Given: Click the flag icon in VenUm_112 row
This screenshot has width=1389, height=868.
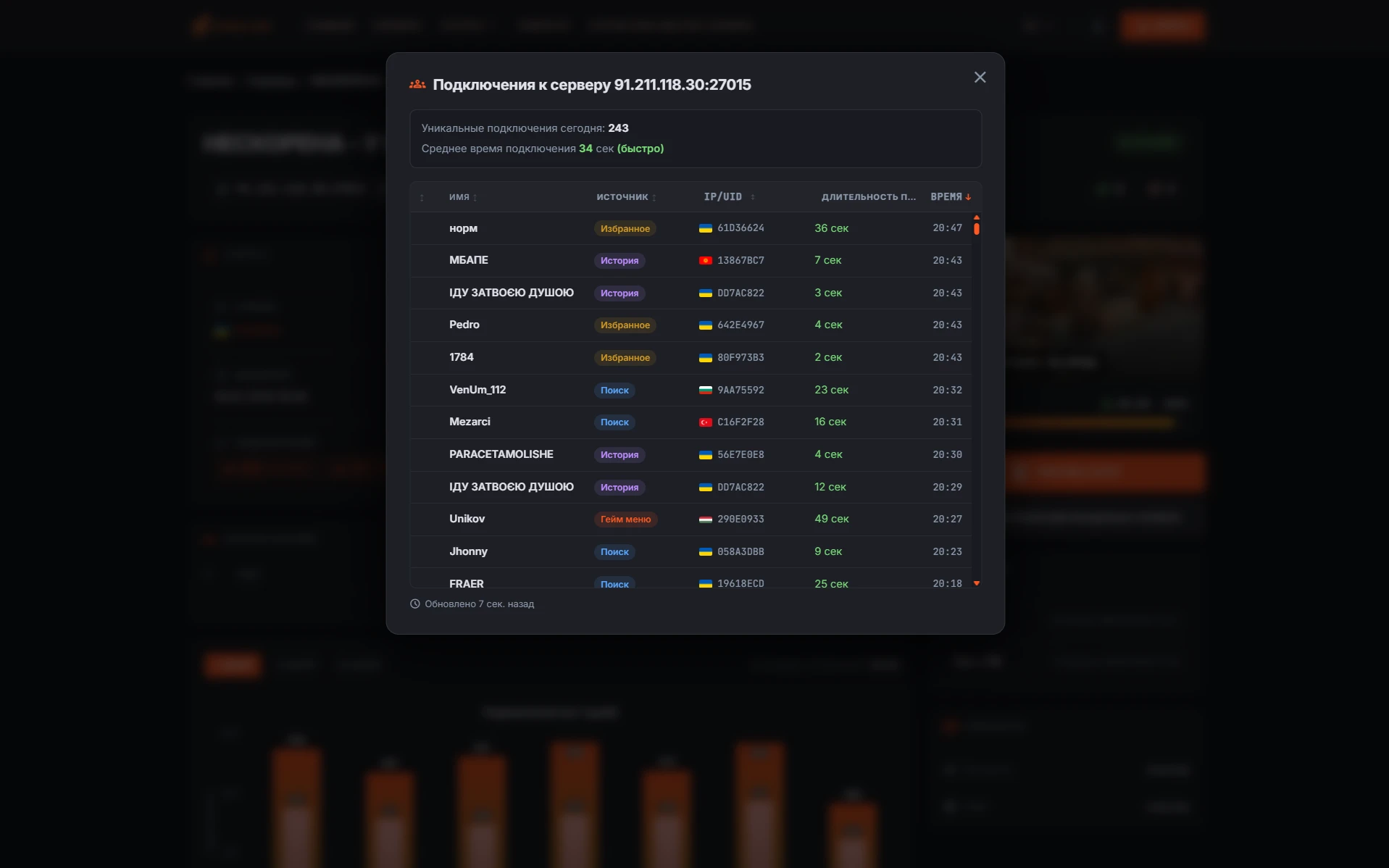Looking at the screenshot, I should [705, 390].
